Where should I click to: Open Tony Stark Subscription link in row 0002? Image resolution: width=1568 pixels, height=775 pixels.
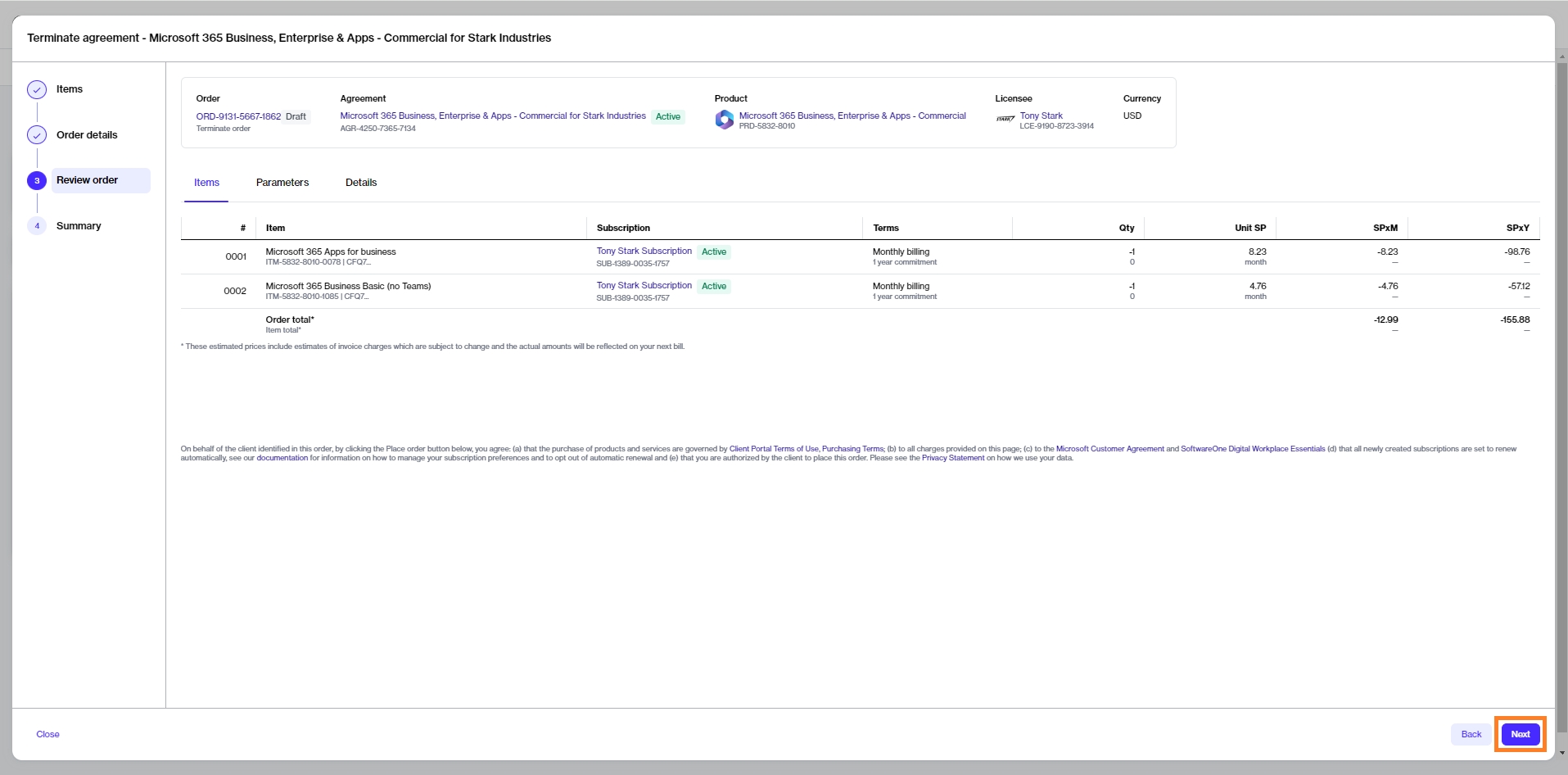pyautogui.click(x=644, y=285)
